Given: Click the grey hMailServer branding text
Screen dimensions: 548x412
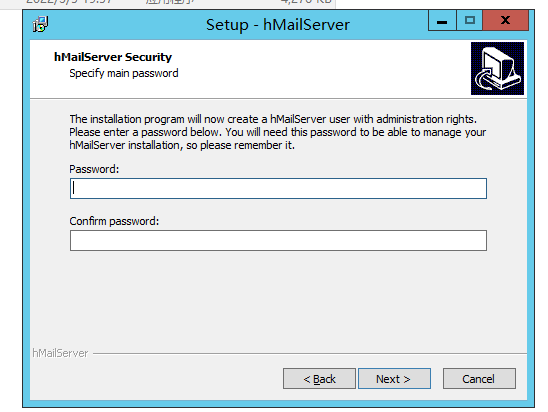Looking at the screenshot, I should point(60,353).
